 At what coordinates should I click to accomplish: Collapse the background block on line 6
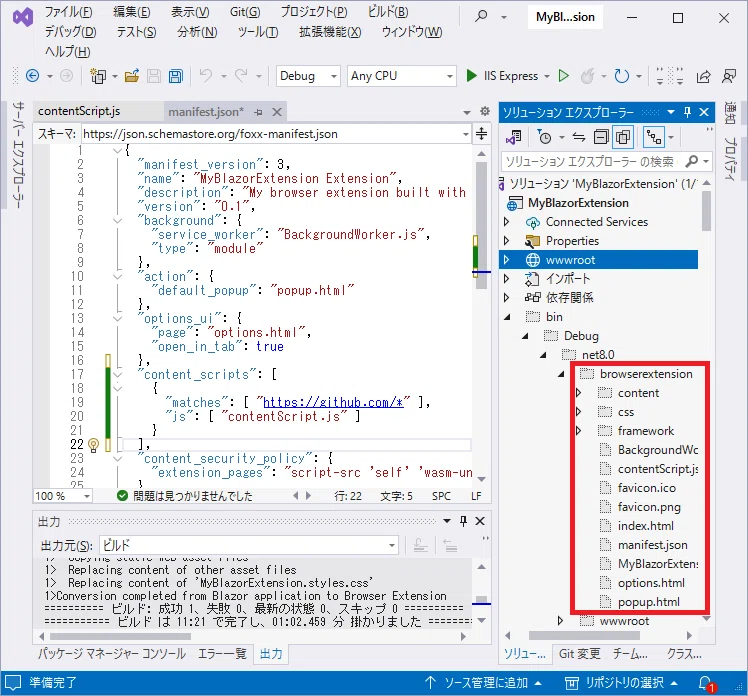click(117, 220)
